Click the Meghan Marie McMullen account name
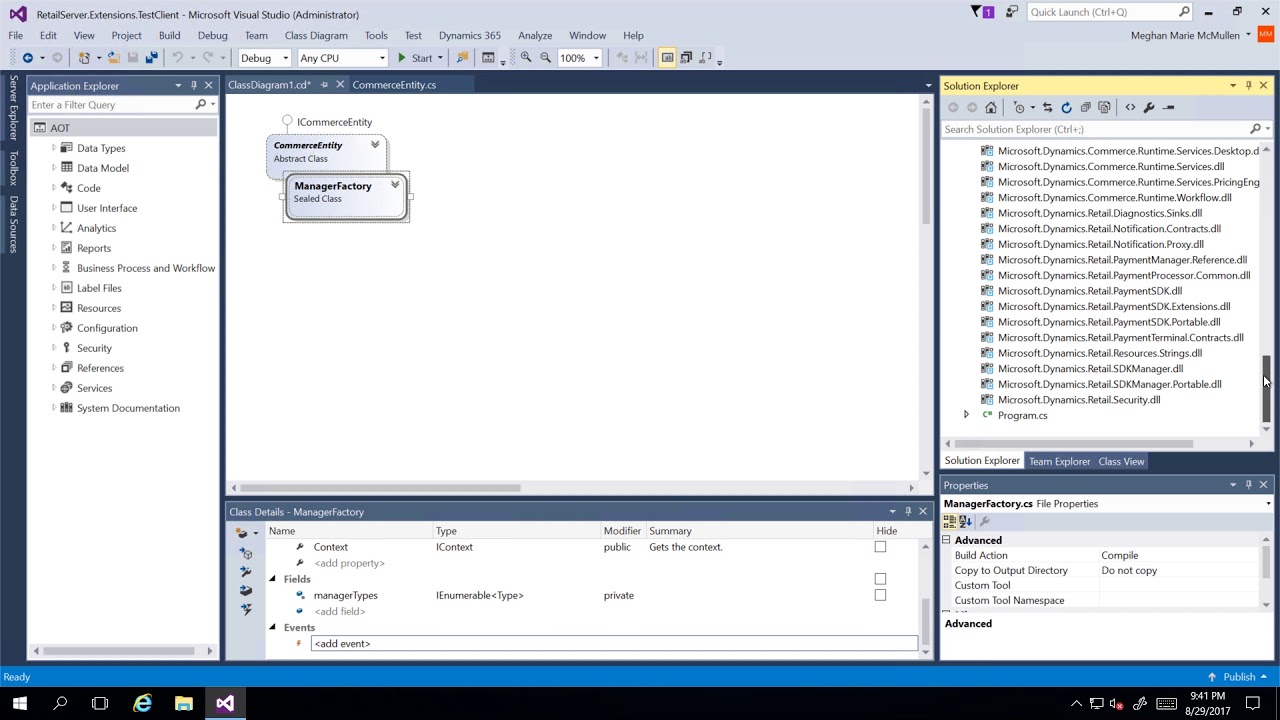This screenshot has width=1280, height=720. click(x=1185, y=35)
